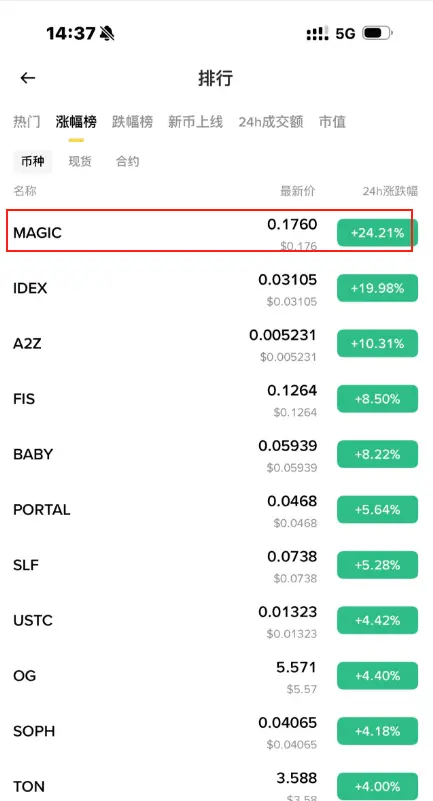Click IDEX +19.98% change badge
433x801 pixels.
377,288
